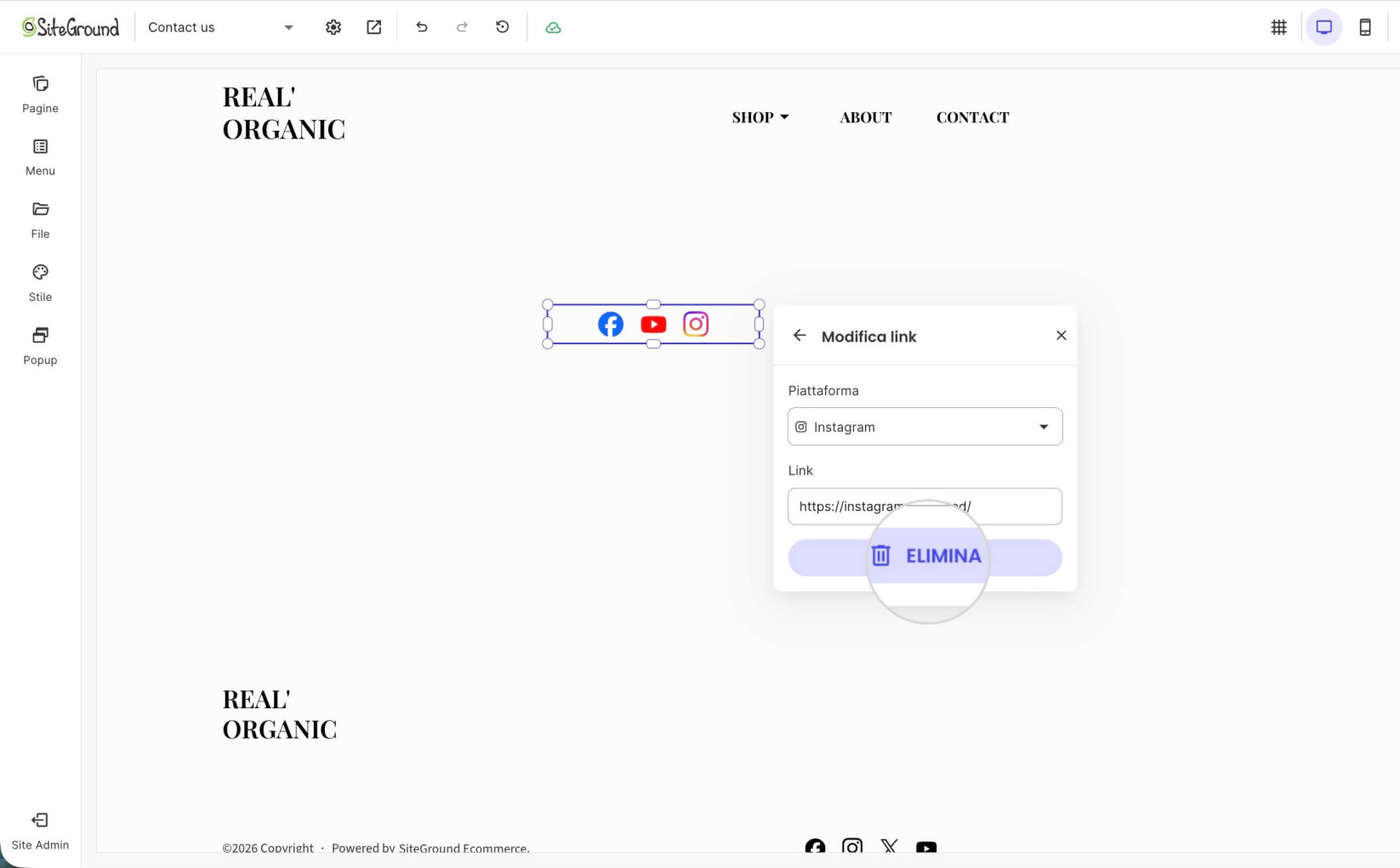1400x868 pixels.
Task: Click the Link URL input field
Action: (x=925, y=507)
